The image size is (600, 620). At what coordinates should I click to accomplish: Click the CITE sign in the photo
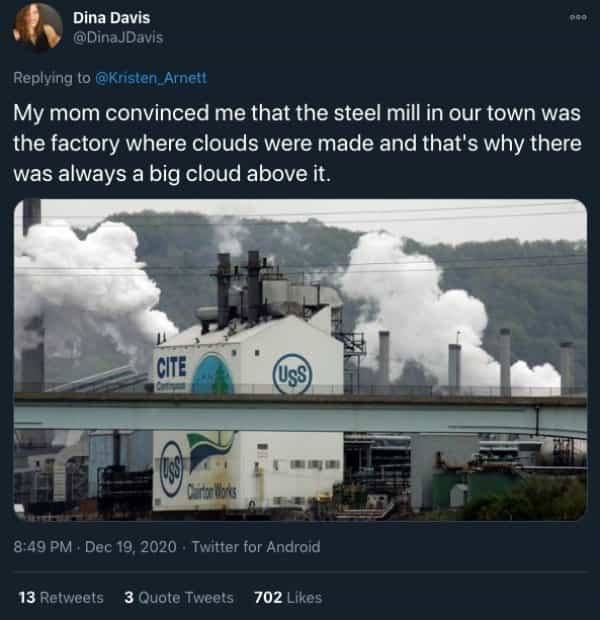pyautogui.click(x=171, y=366)
